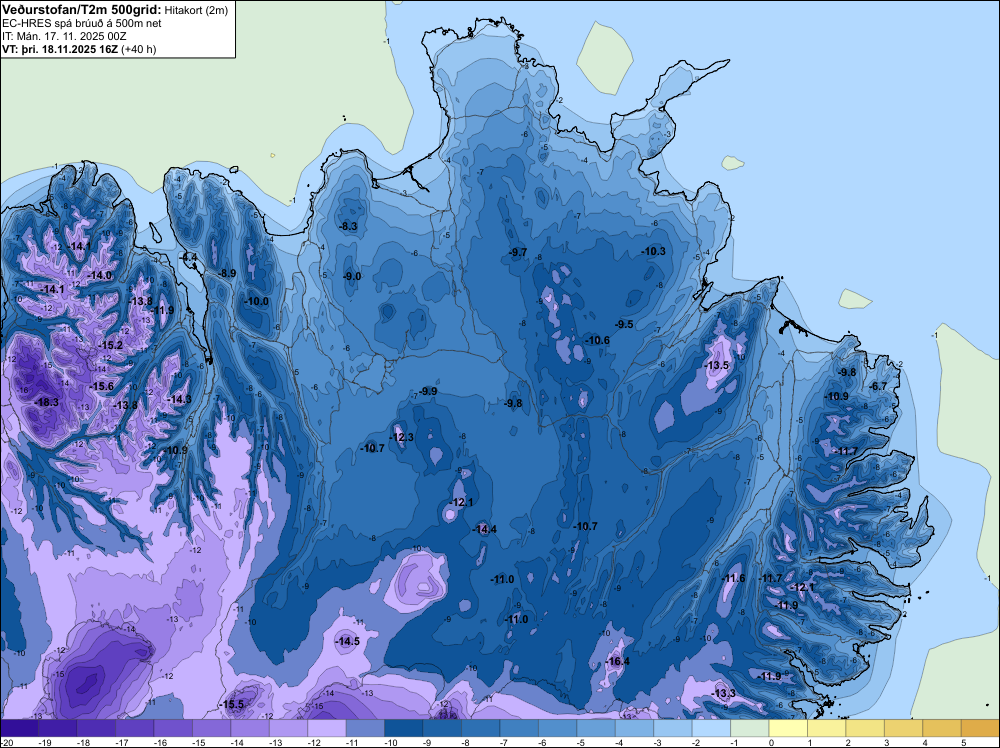The width and height of the screenshot is (1000, 748).
Task: Click the -9.9 temperature value
Action: [x=429, y=391]
